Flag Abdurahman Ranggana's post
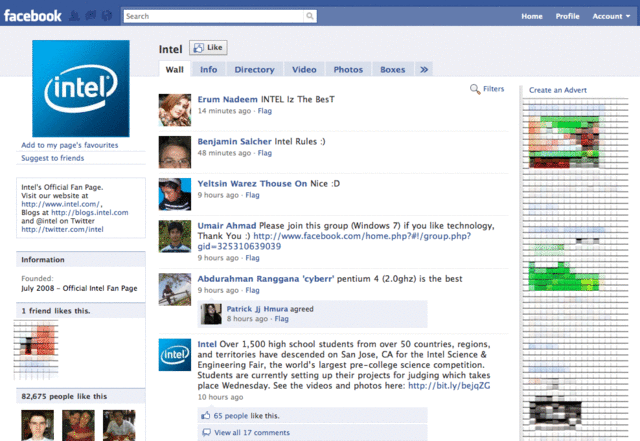 (252, 290)
